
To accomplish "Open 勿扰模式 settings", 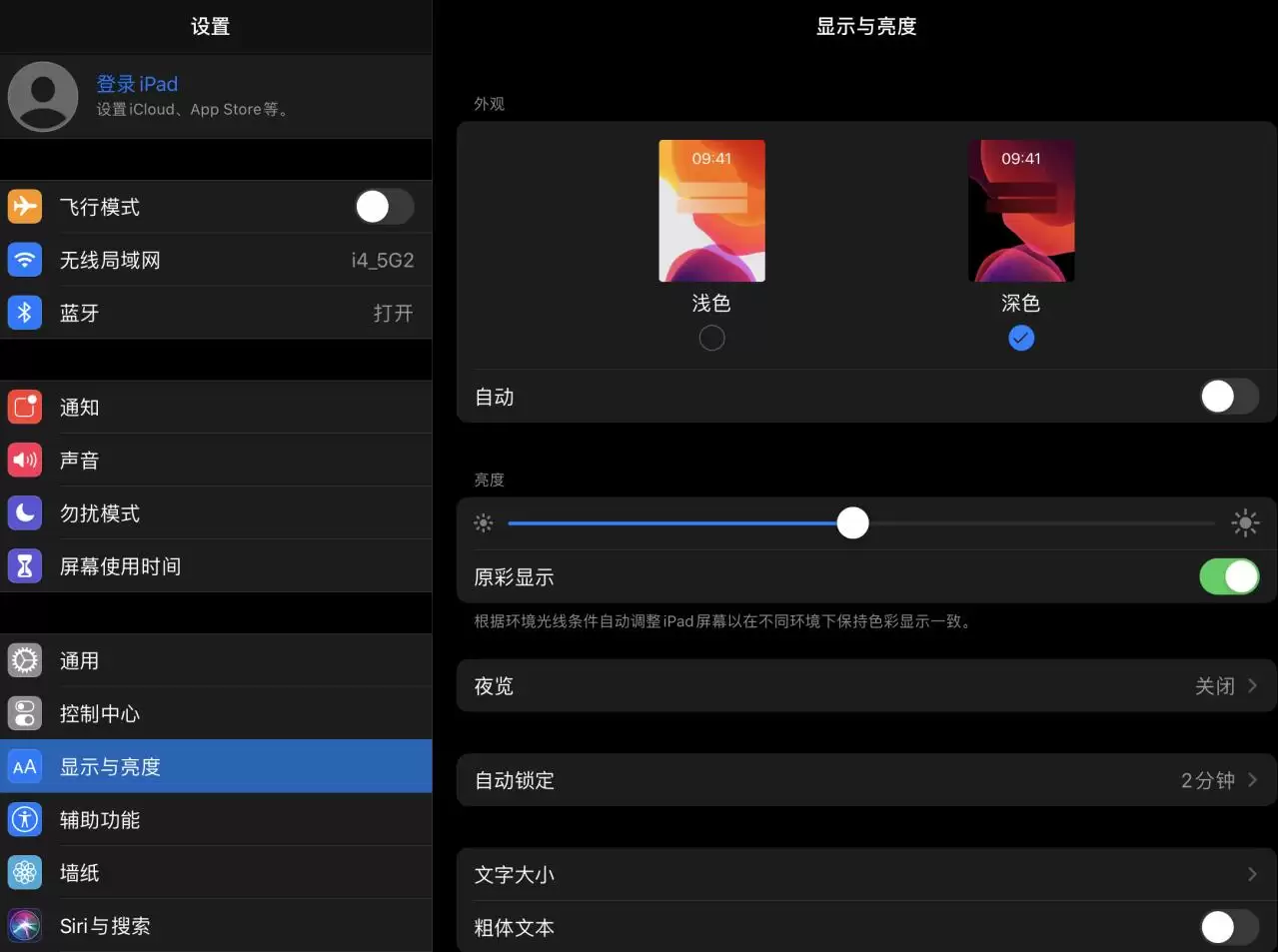I will point(216,512).
